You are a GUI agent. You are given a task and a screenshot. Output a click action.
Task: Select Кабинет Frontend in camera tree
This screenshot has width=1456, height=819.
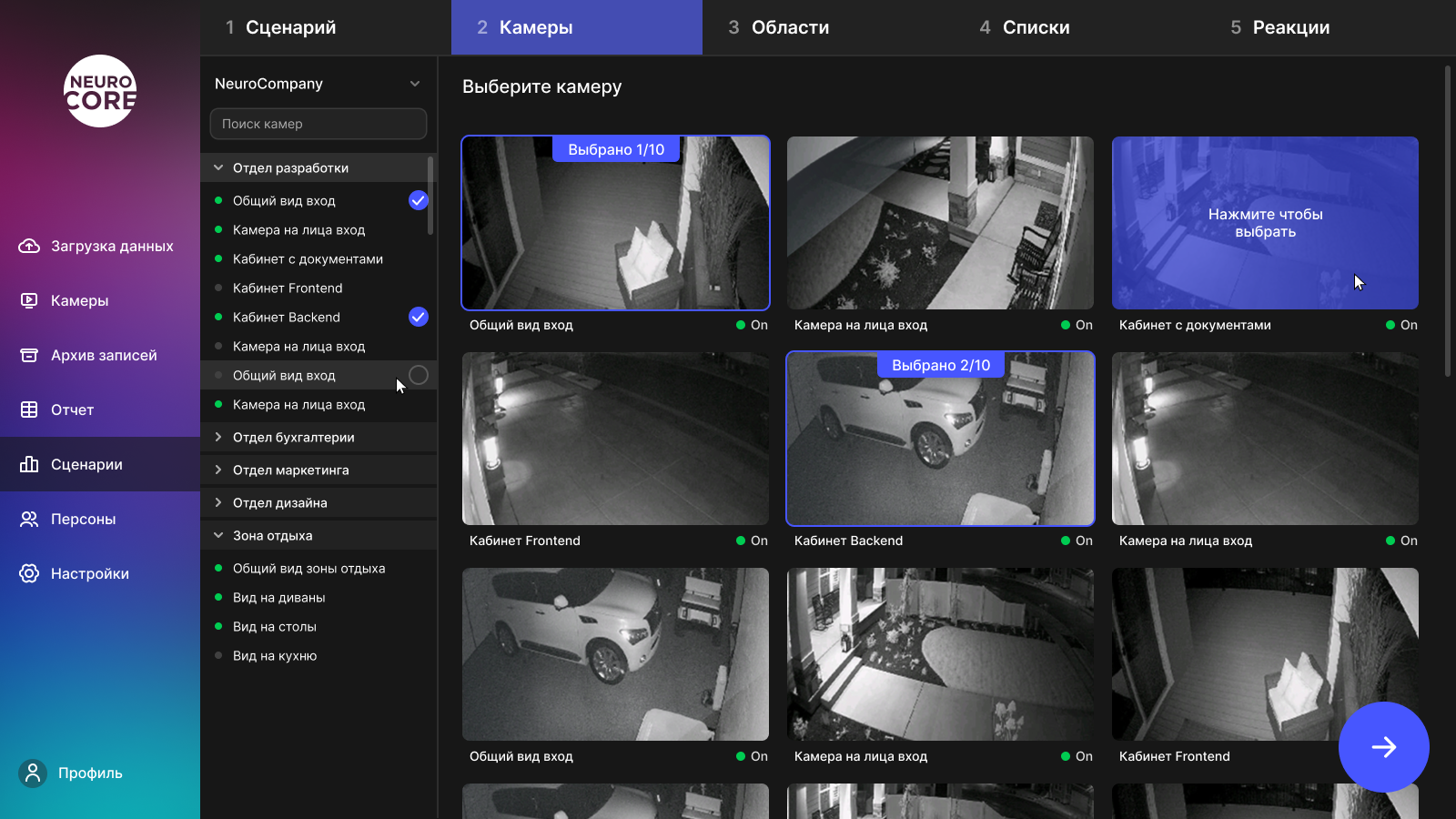pyautogui.click(x=318, y=288)
